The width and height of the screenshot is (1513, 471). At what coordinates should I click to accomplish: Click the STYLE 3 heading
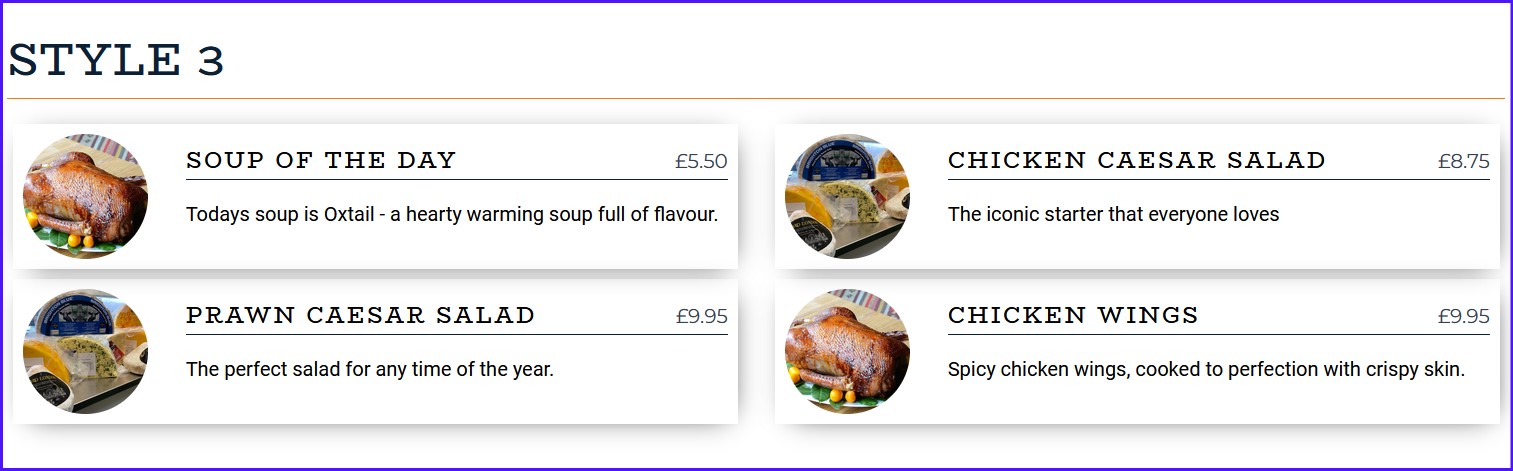(116, 61)
